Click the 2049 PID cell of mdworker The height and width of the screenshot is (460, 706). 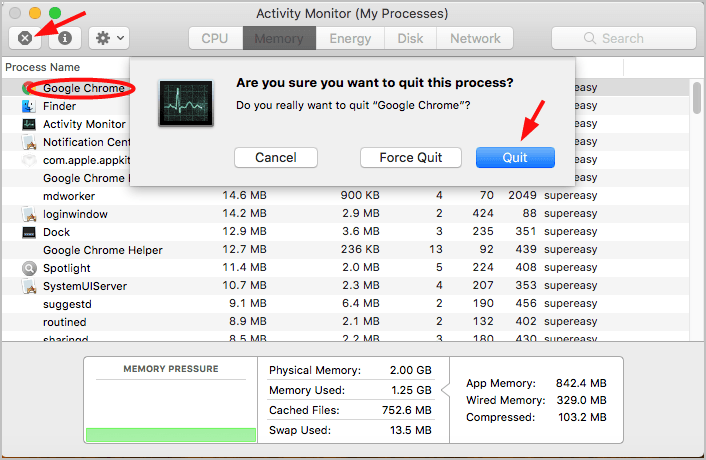tap(522, 195)
